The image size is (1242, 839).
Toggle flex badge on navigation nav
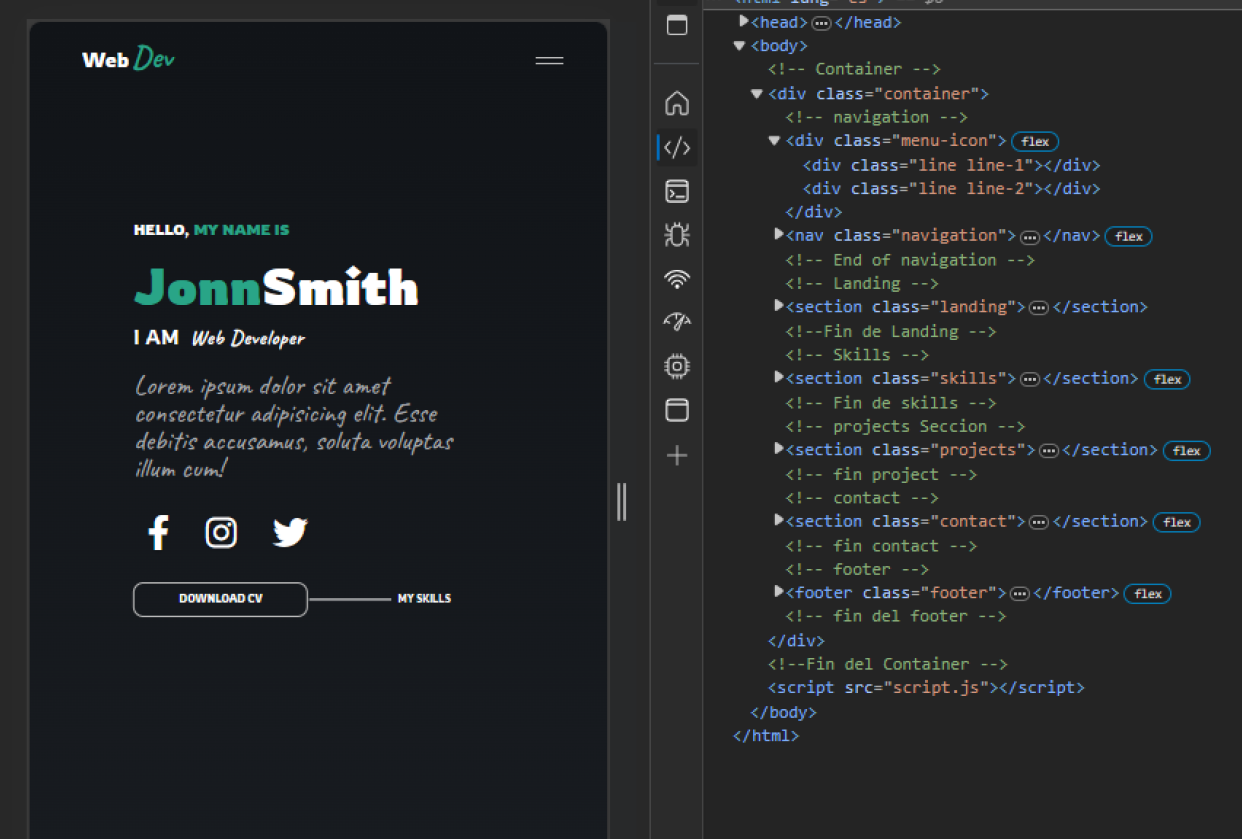(1129, 237)
